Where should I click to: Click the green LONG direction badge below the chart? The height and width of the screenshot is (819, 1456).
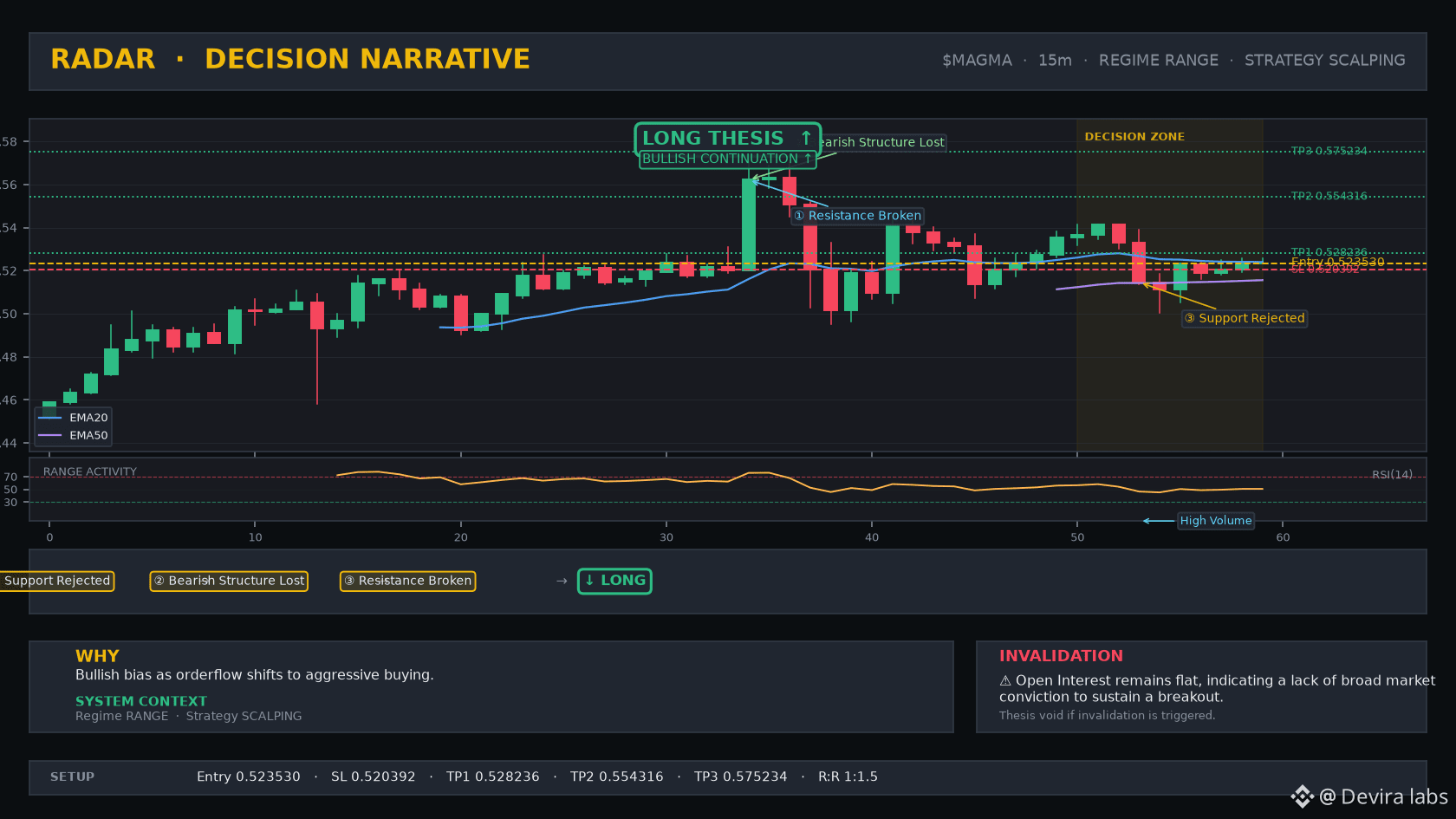pos(614,581)
